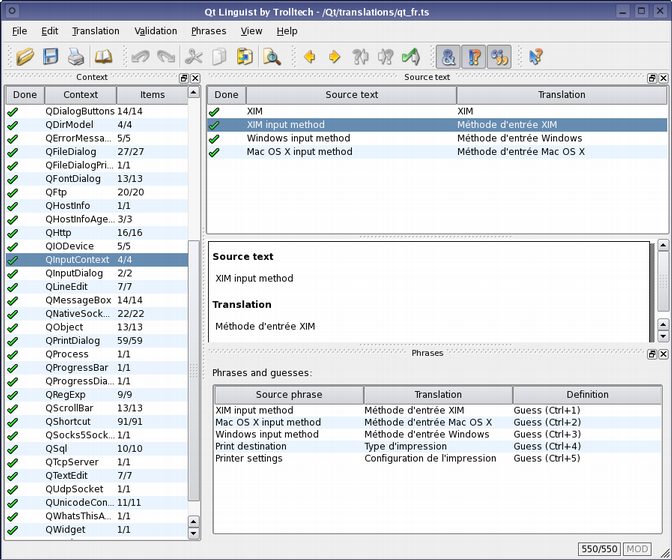672x560 pixels.
Task: Go to previous item with left arrow
Action: tap(309, 57)
